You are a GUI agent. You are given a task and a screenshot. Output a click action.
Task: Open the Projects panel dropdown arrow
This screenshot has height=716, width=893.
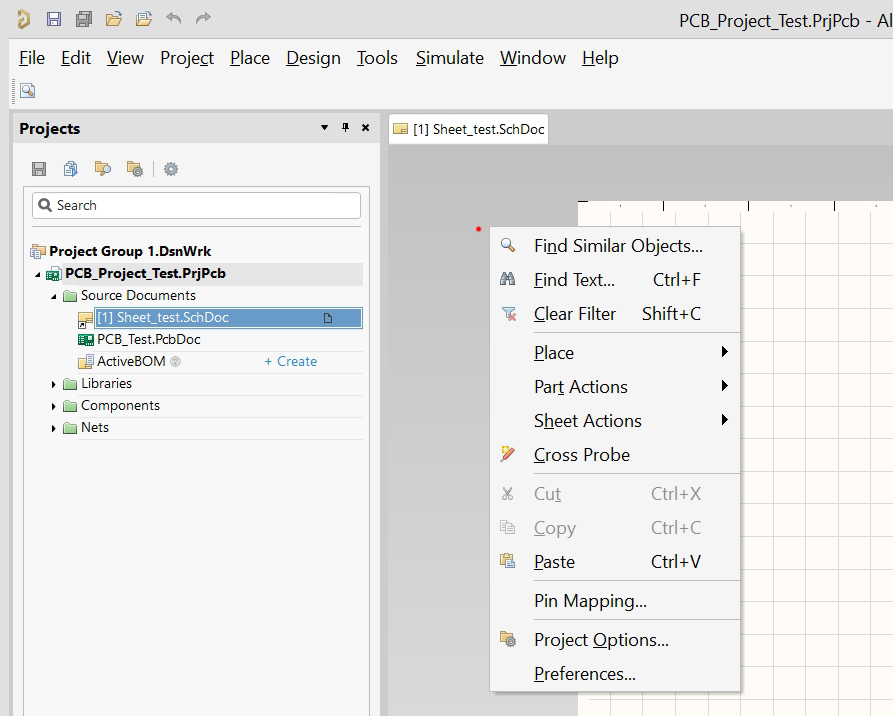325,128
